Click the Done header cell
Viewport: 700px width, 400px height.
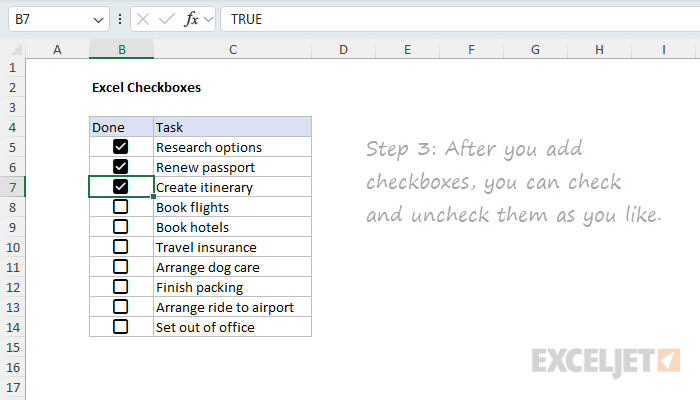[121, 127]
